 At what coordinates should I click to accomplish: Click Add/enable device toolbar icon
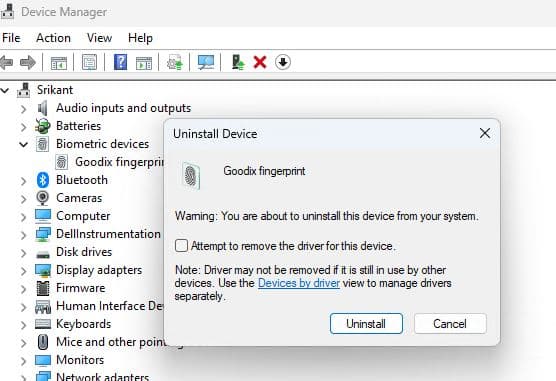(238, 62)
